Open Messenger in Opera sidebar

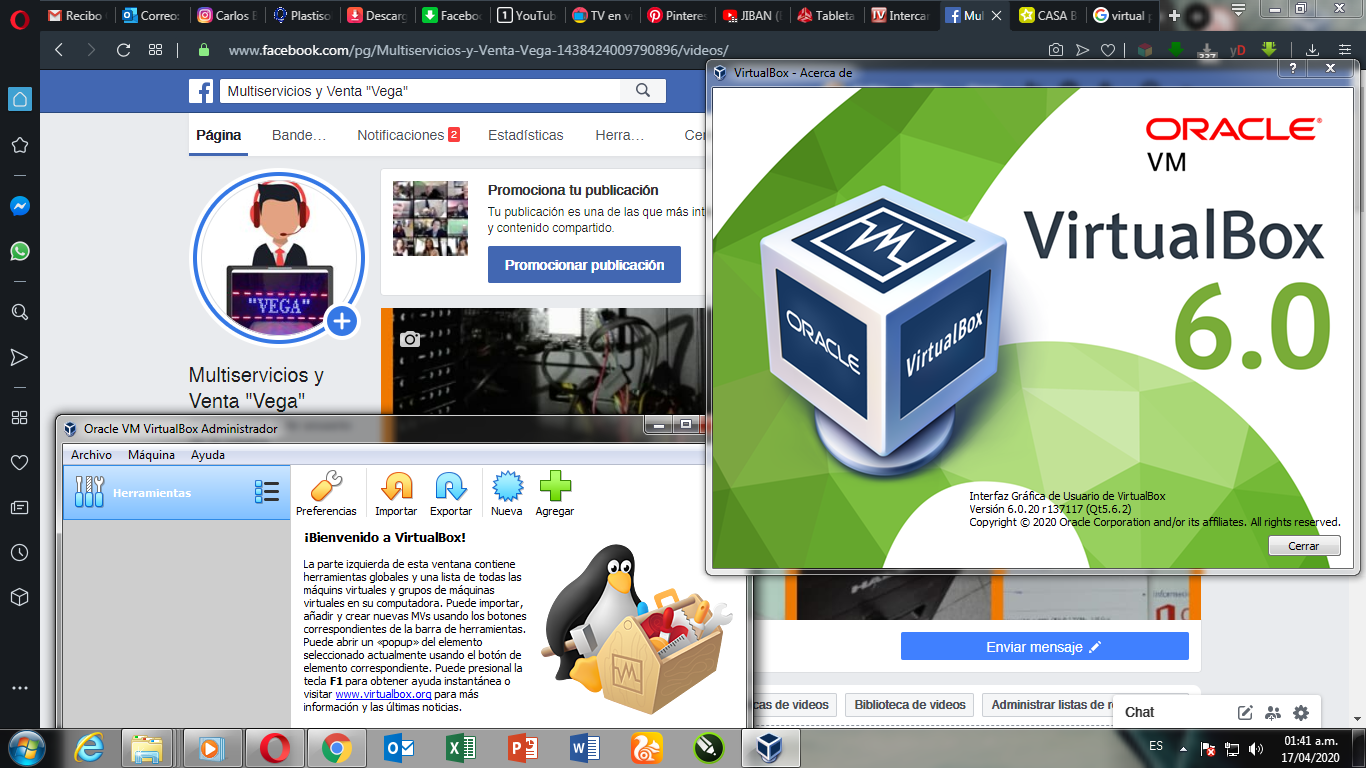pos(19,206)
